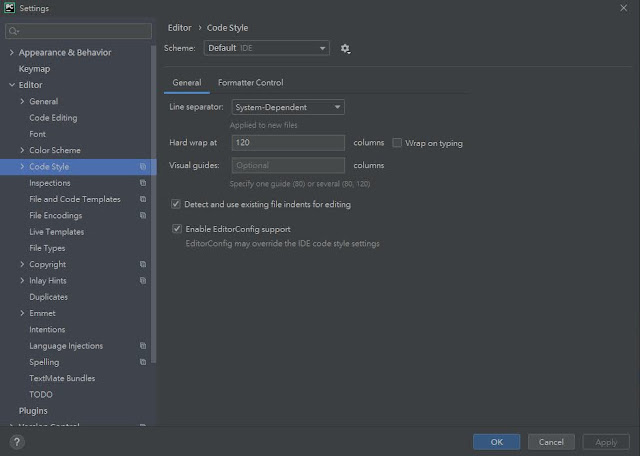Switch to the Formatter Control tab
The height and width of the screenshot is (456, 640).
tap(251, 82)
